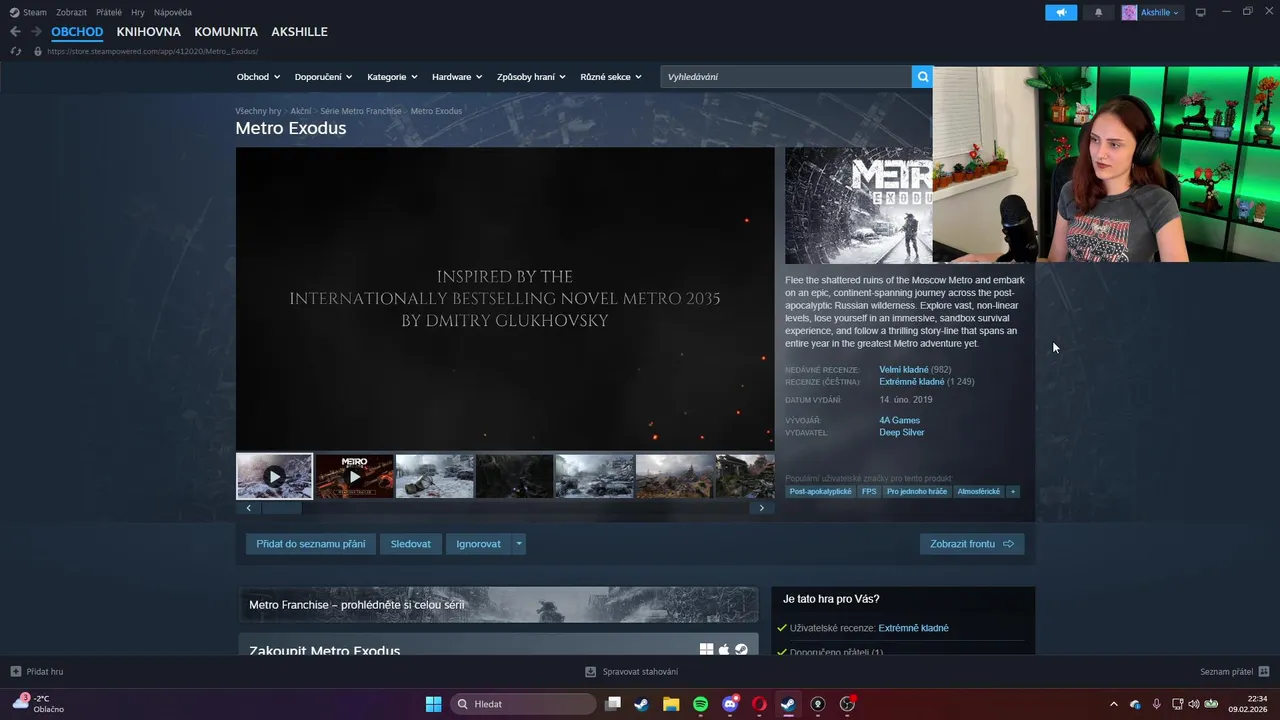
Task: Switch to the KOMUNITA tab
Action: 226,32
